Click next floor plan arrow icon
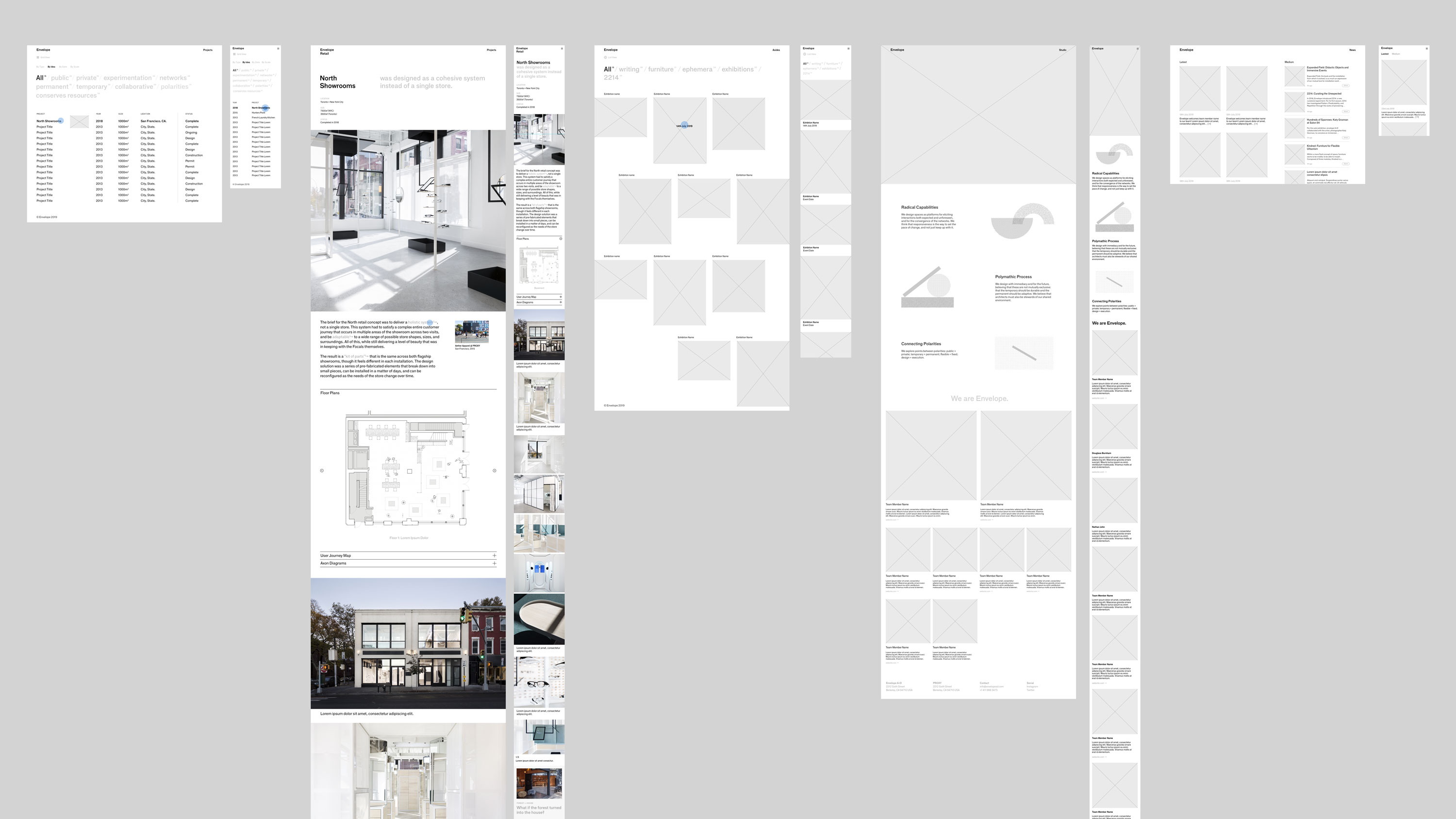Screen dimensions: 1456x819 click(495, 470)
